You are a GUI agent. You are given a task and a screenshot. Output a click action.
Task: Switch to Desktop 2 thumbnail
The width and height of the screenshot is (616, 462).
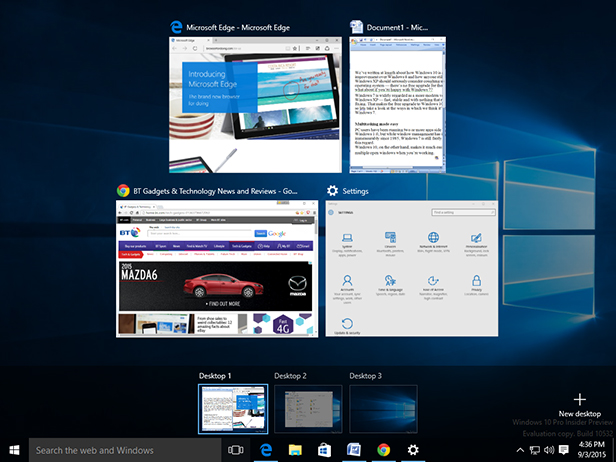pos(308,409)
